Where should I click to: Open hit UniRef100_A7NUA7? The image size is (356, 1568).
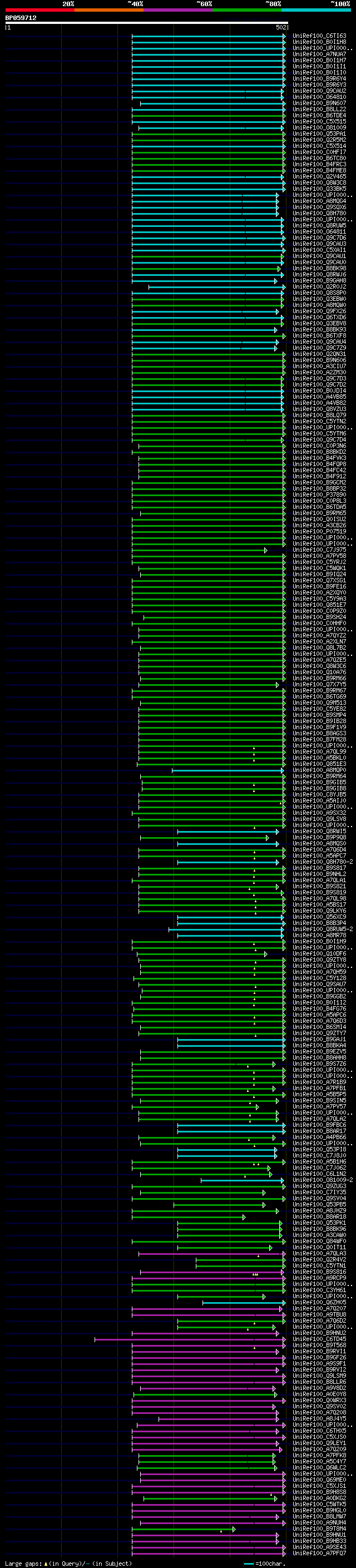pyautogui.click(x=319, y=54)
